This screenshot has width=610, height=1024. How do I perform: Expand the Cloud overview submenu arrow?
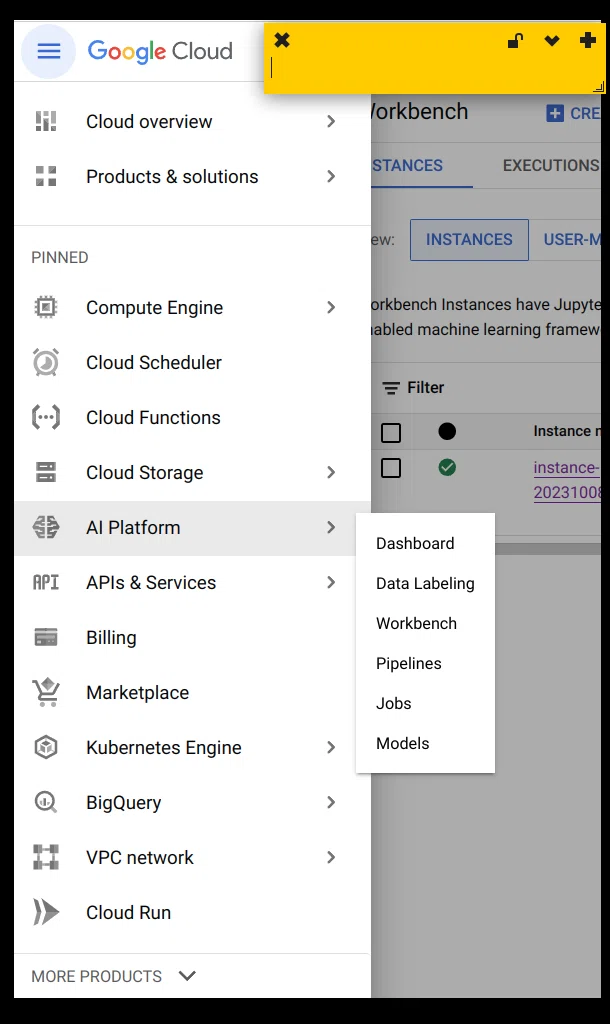[x=331, y=121]
